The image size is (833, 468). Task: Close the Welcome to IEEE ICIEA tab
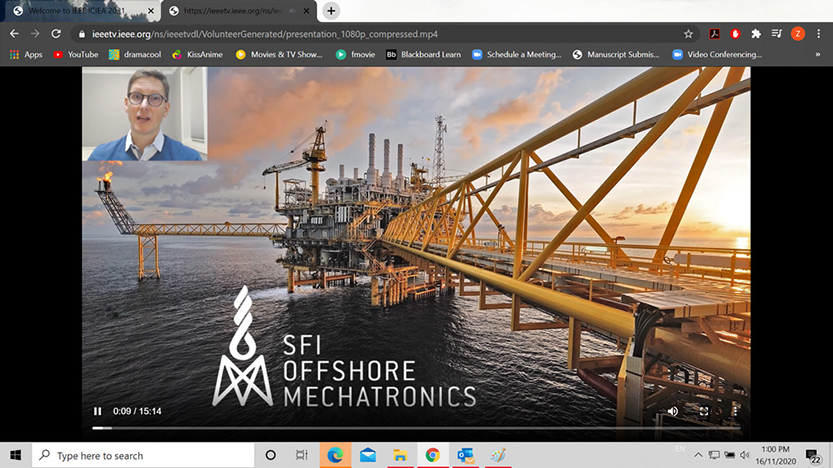[x=151, y=11]
